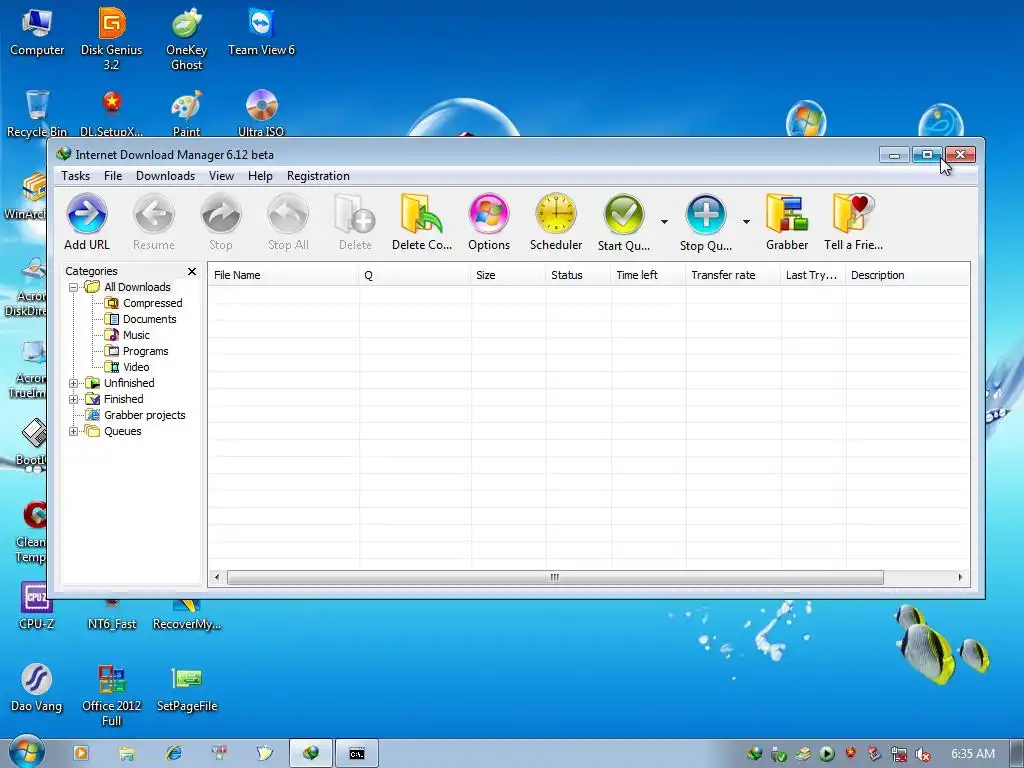The image size is (1024, 768).
Task: Sort by the Last Try column
Action: tap(812, 275)
